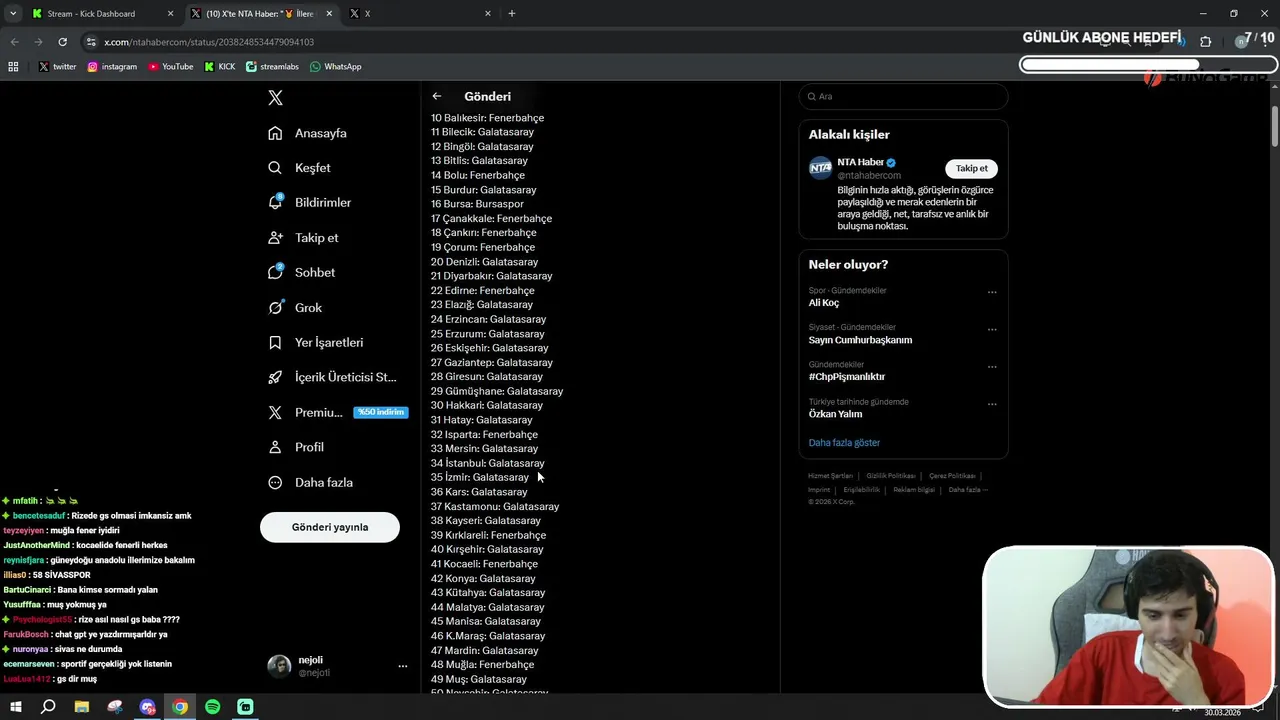The image size is (1280, 720).
Task: Open a new browser tab
Action: tap(512, 14)
